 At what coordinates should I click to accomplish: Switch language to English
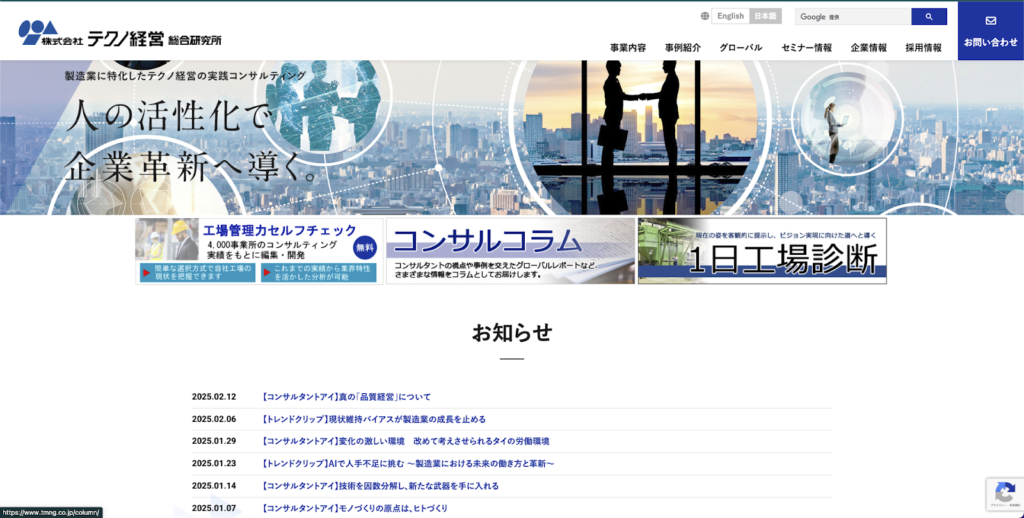coord(730,16)
